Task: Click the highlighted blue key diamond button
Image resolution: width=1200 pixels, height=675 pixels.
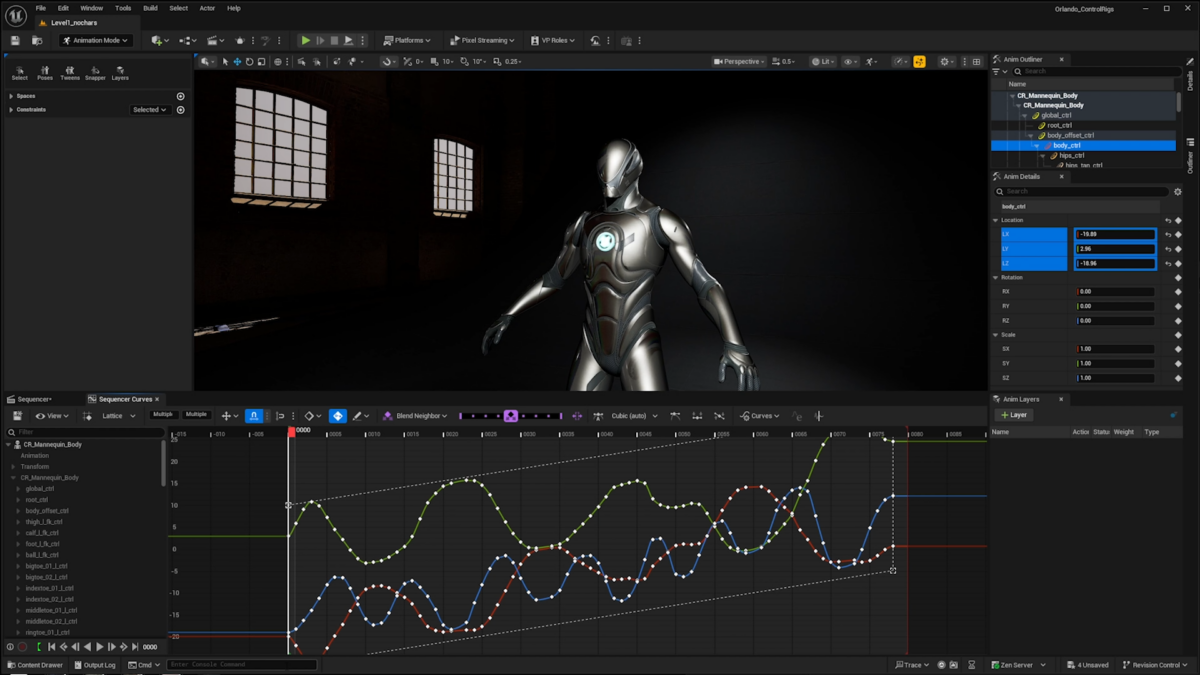Action: click(x=338, y=416)
